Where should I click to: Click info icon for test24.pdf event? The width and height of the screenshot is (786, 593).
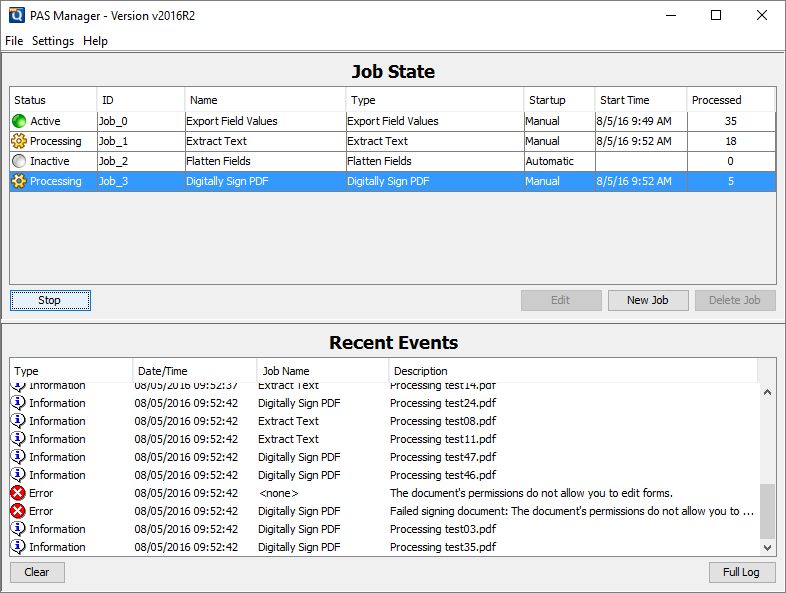point(18,403)
